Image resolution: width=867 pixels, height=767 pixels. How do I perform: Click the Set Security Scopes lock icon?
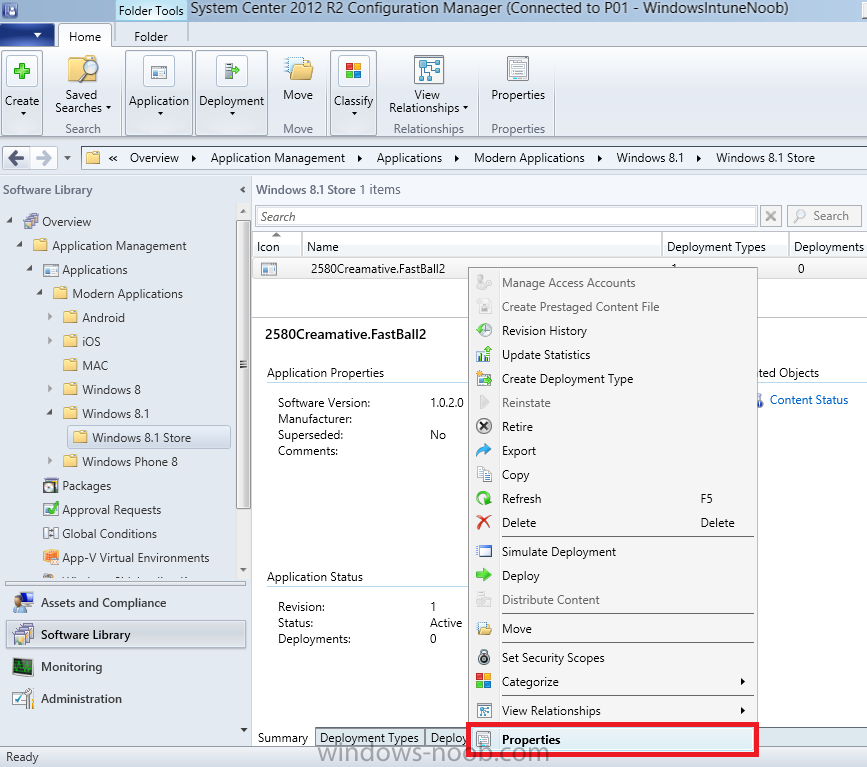pyautogui.click(x=484, y=657)
